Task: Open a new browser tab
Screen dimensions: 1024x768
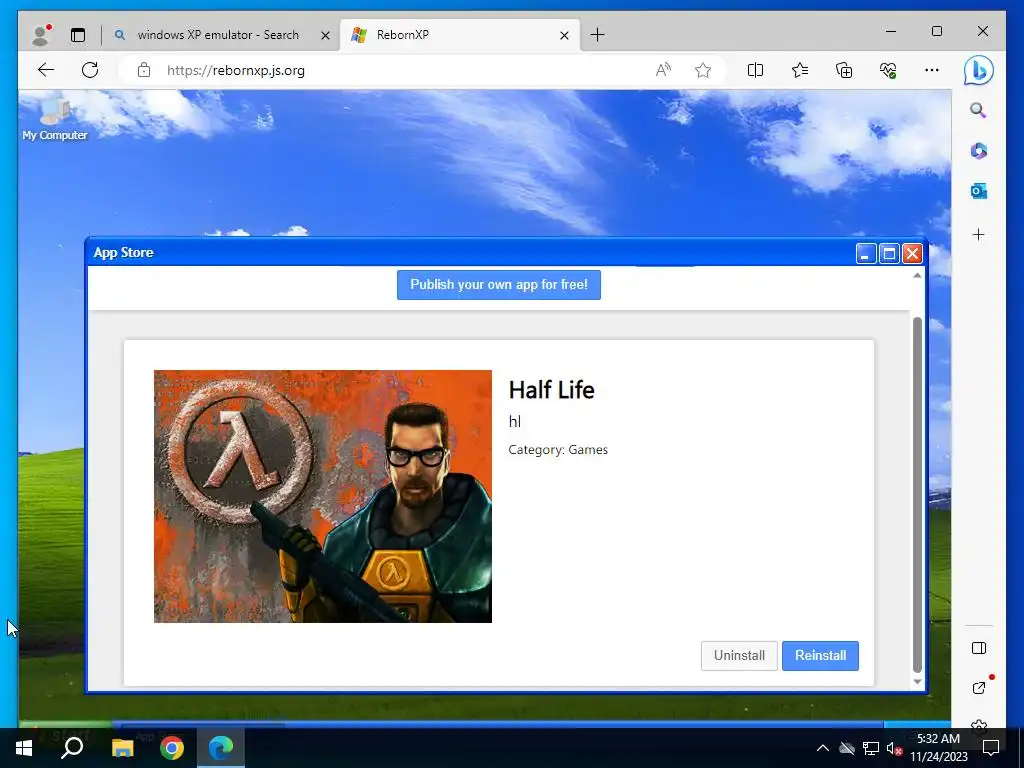Action: (597, 35)
